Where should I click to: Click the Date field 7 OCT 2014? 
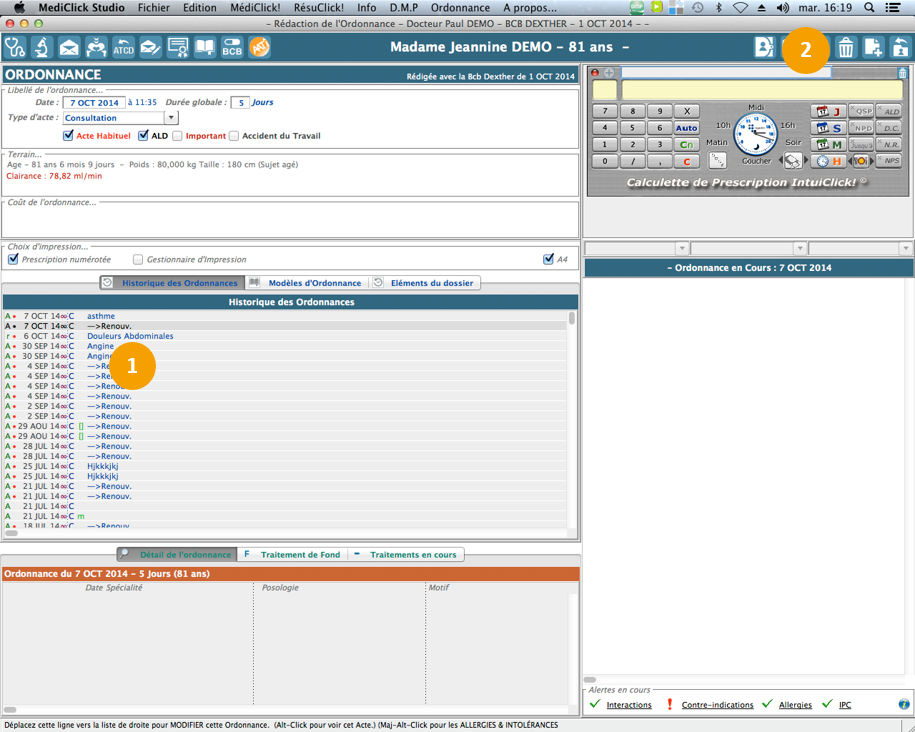[94, 102]
